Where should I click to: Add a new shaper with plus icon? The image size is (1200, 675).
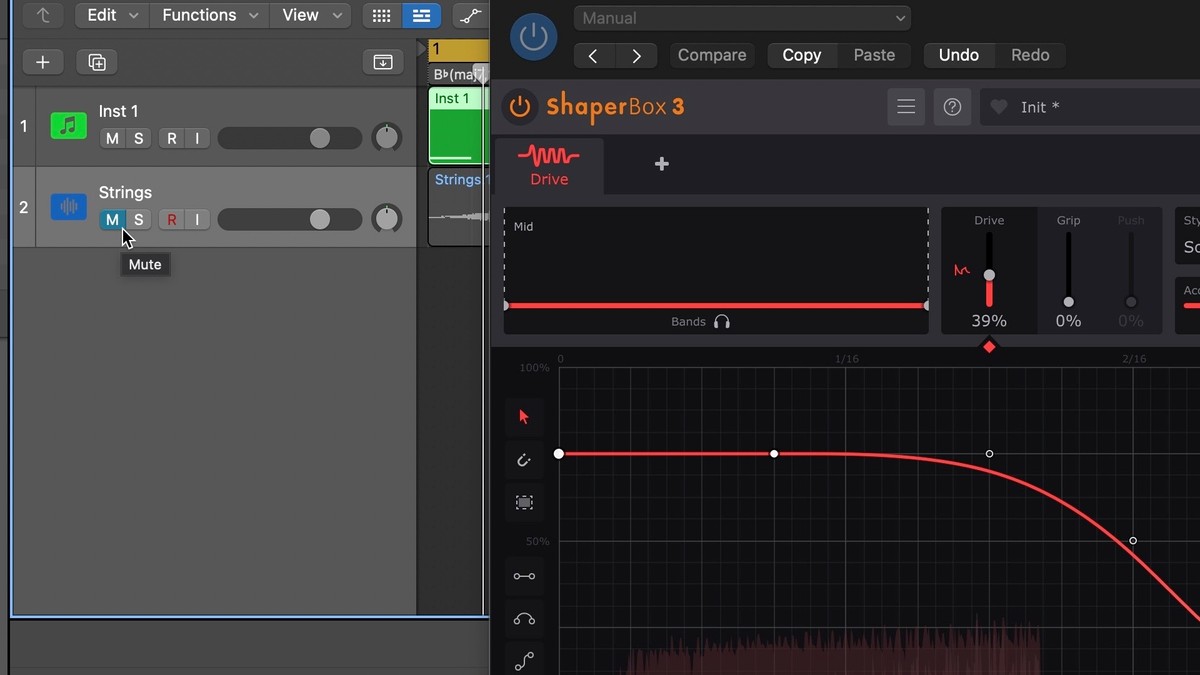click(x=661, y=164)
